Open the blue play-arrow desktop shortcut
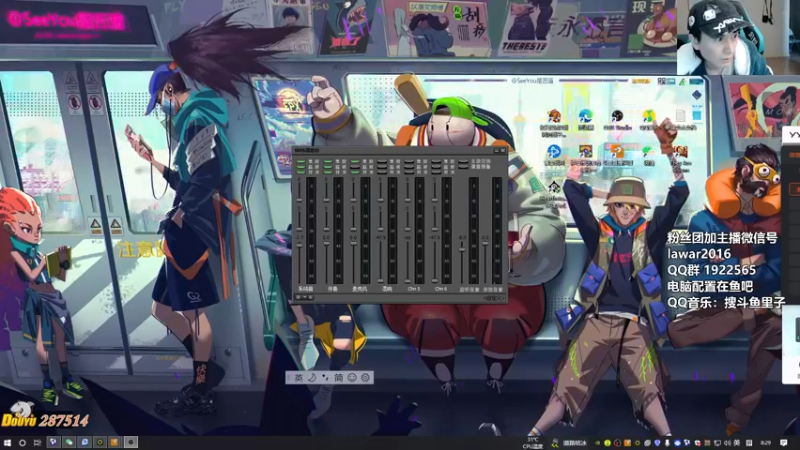Image resolution: width=800 pixels, height=450 pixels. click(x=554, y=152)
